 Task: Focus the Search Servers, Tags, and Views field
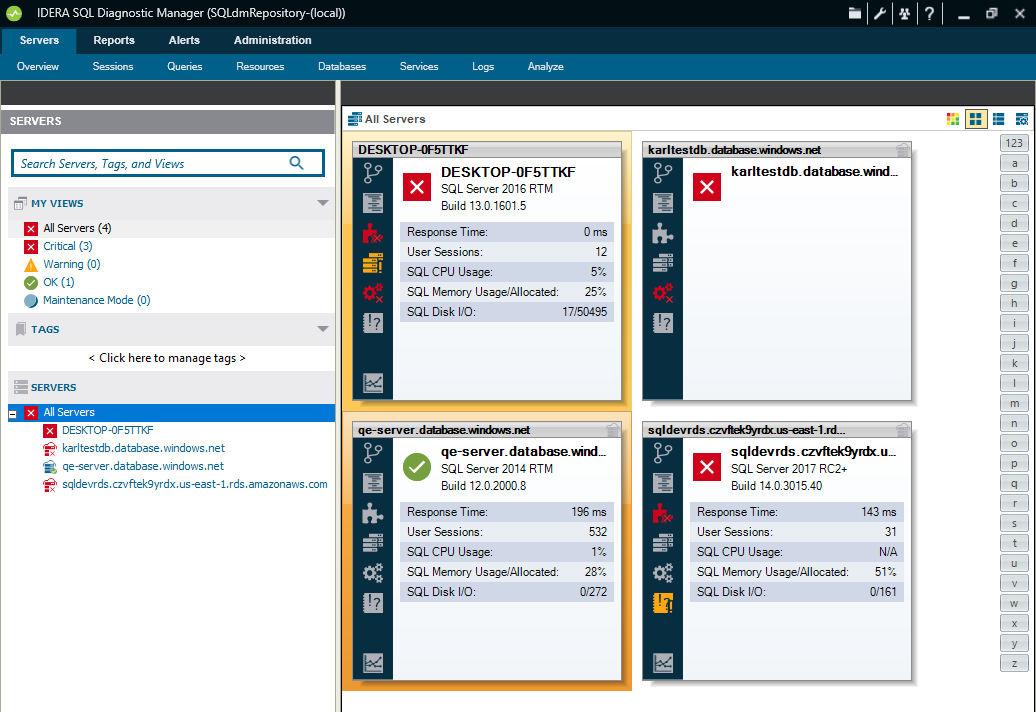[168, 163]
